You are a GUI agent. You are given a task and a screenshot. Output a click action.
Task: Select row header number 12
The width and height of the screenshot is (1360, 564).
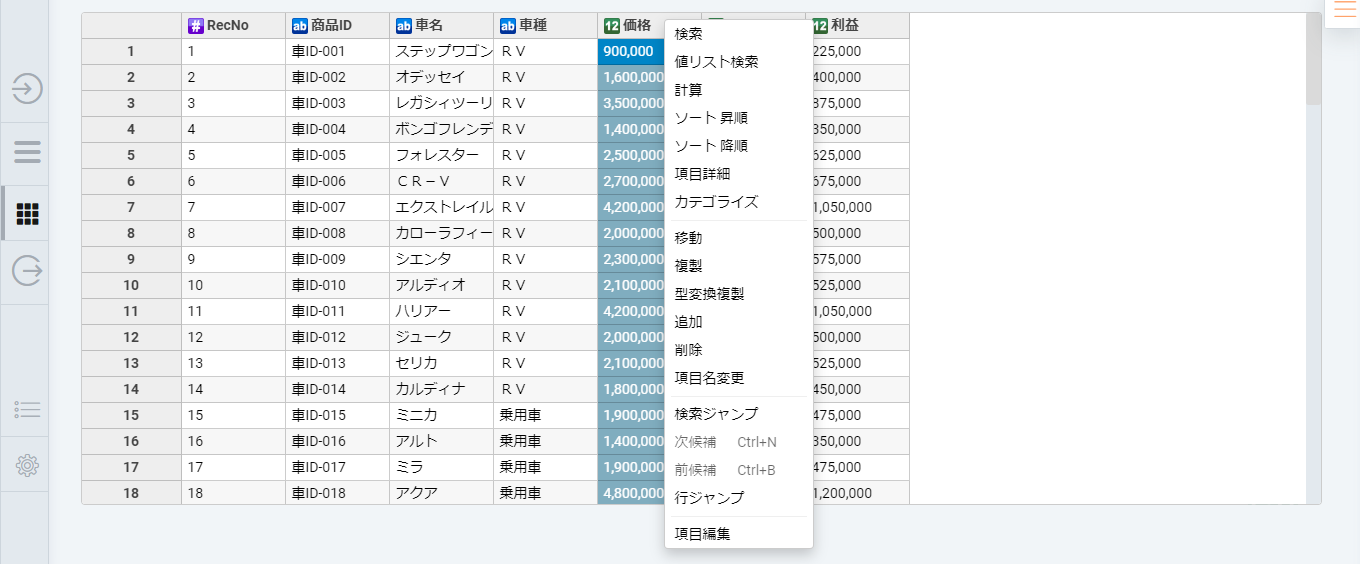pos(131,337)
